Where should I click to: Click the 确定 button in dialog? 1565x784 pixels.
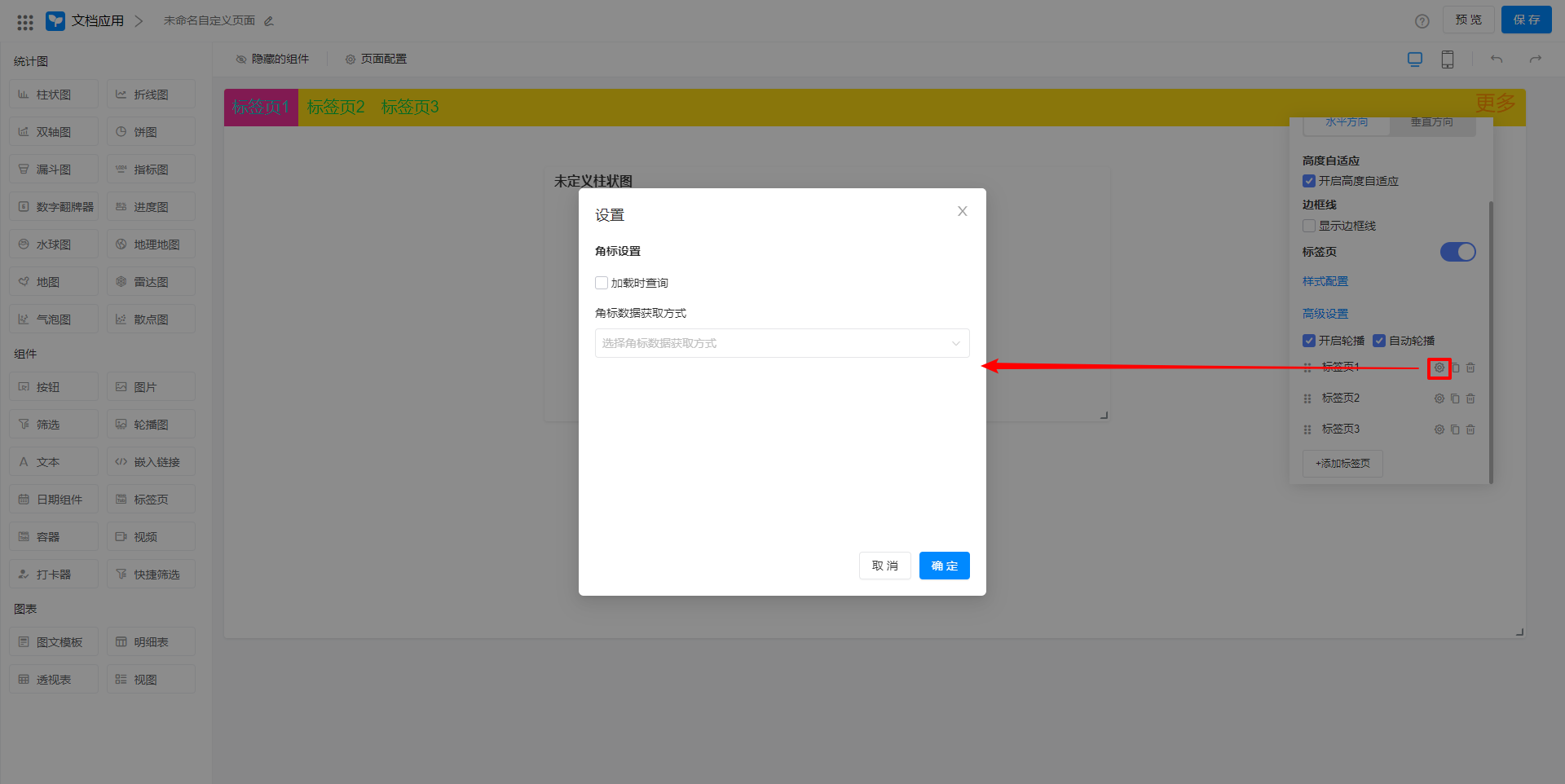[x=944, y=566]
